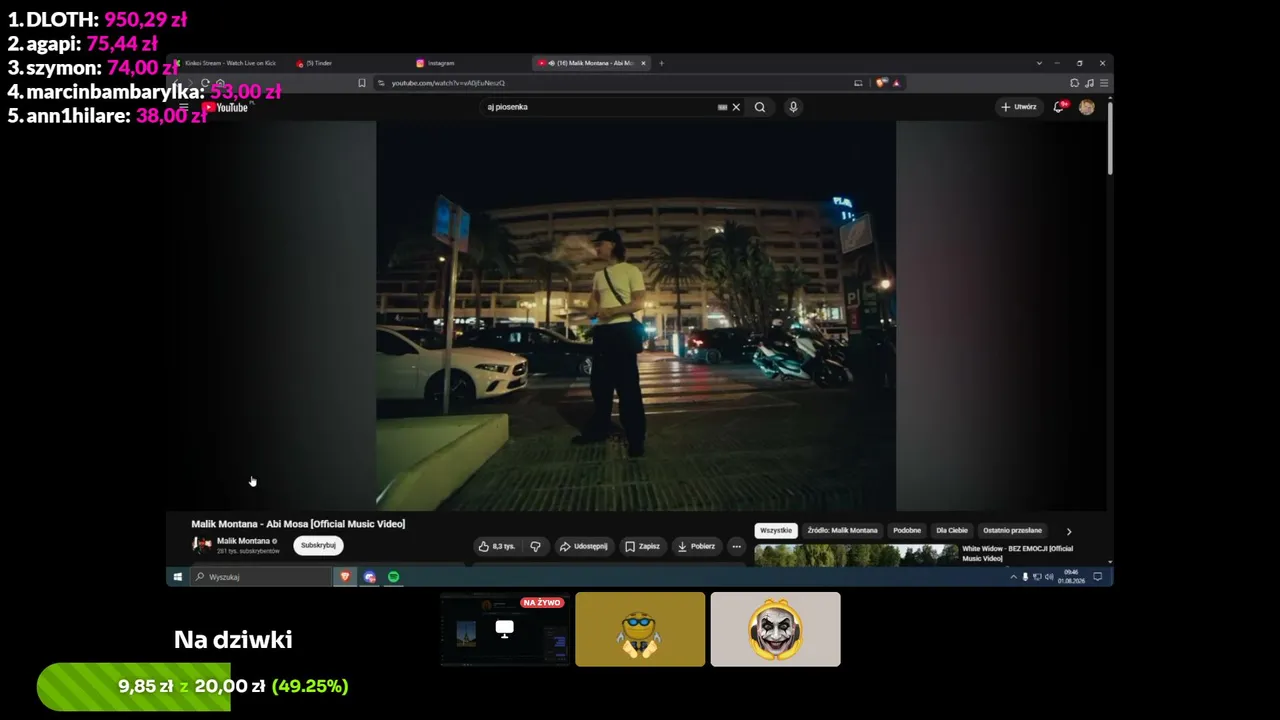1280x720 pixels.
Task: Click the Abi Mosa video player
Action: point(636,316)
